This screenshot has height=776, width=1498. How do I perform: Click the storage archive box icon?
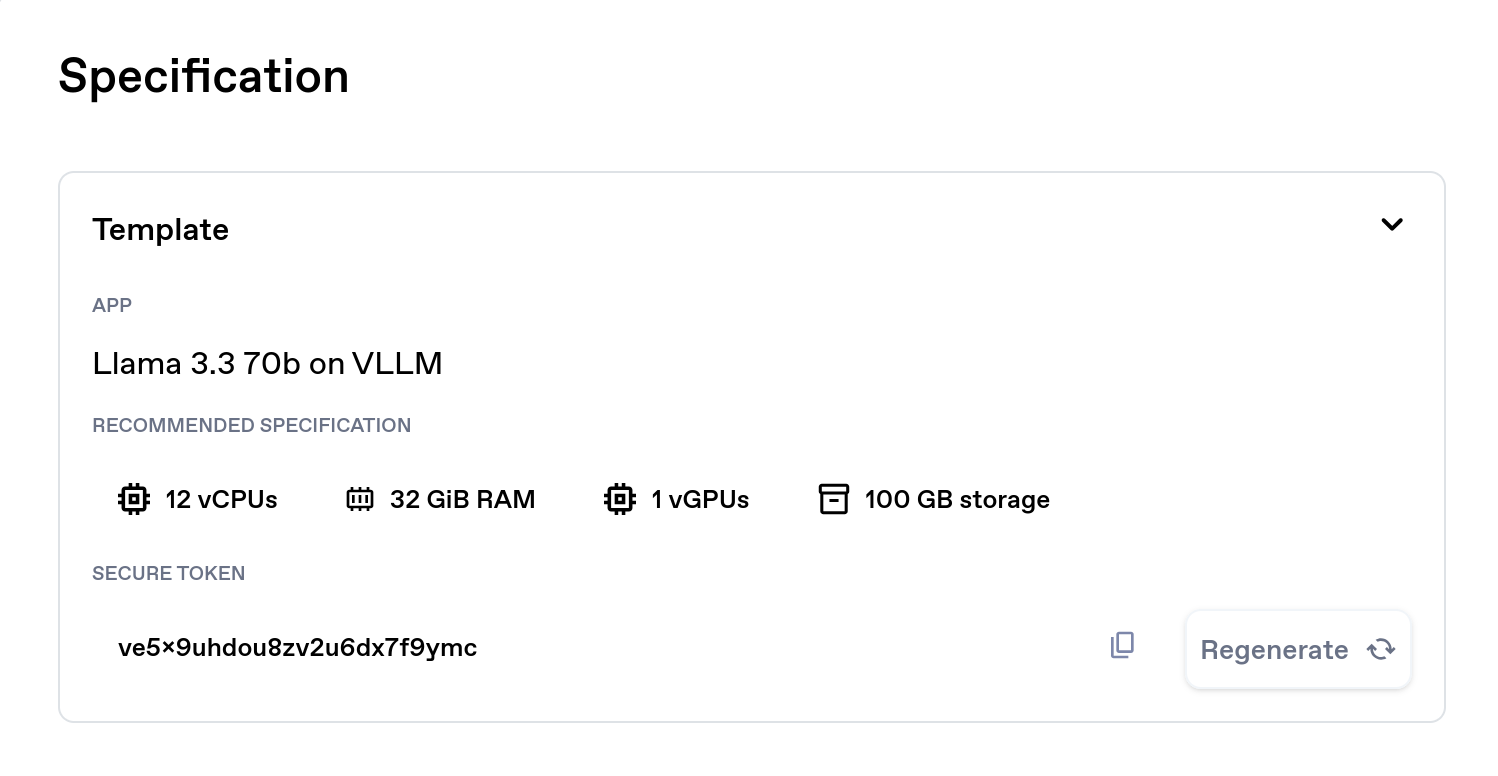[x=833, y=499]
